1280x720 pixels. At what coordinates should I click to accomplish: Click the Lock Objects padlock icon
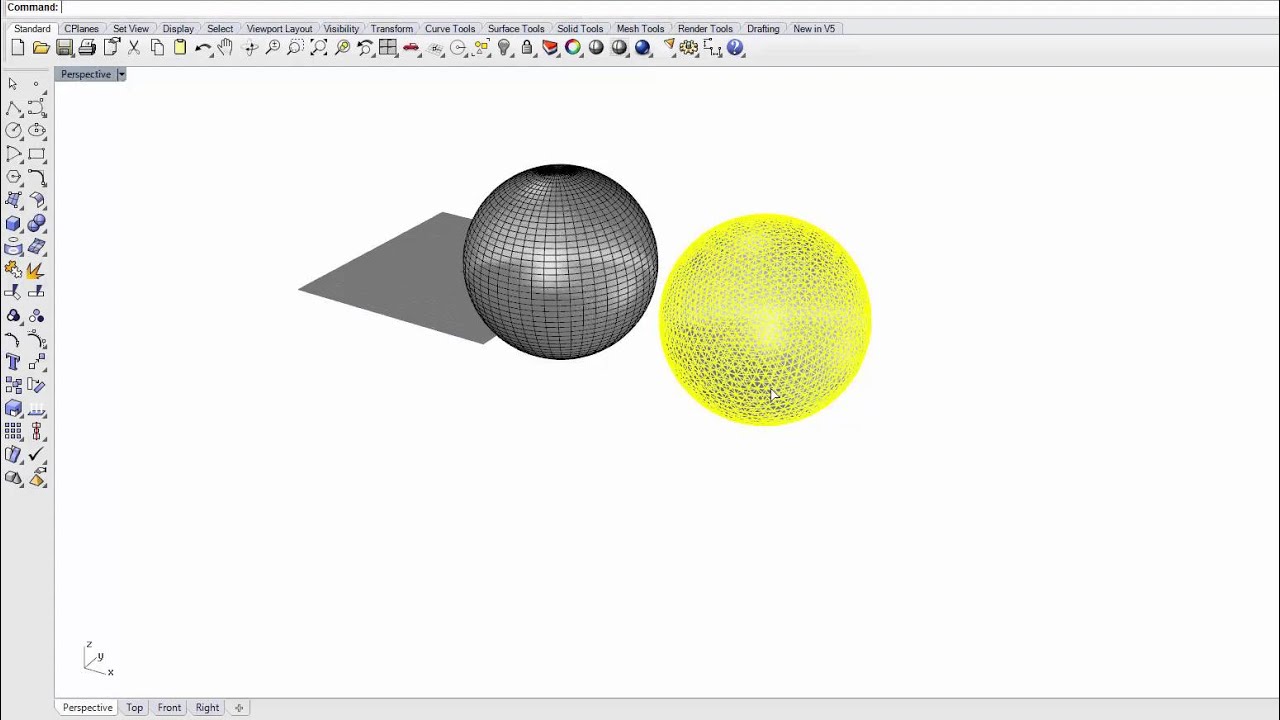527,48
